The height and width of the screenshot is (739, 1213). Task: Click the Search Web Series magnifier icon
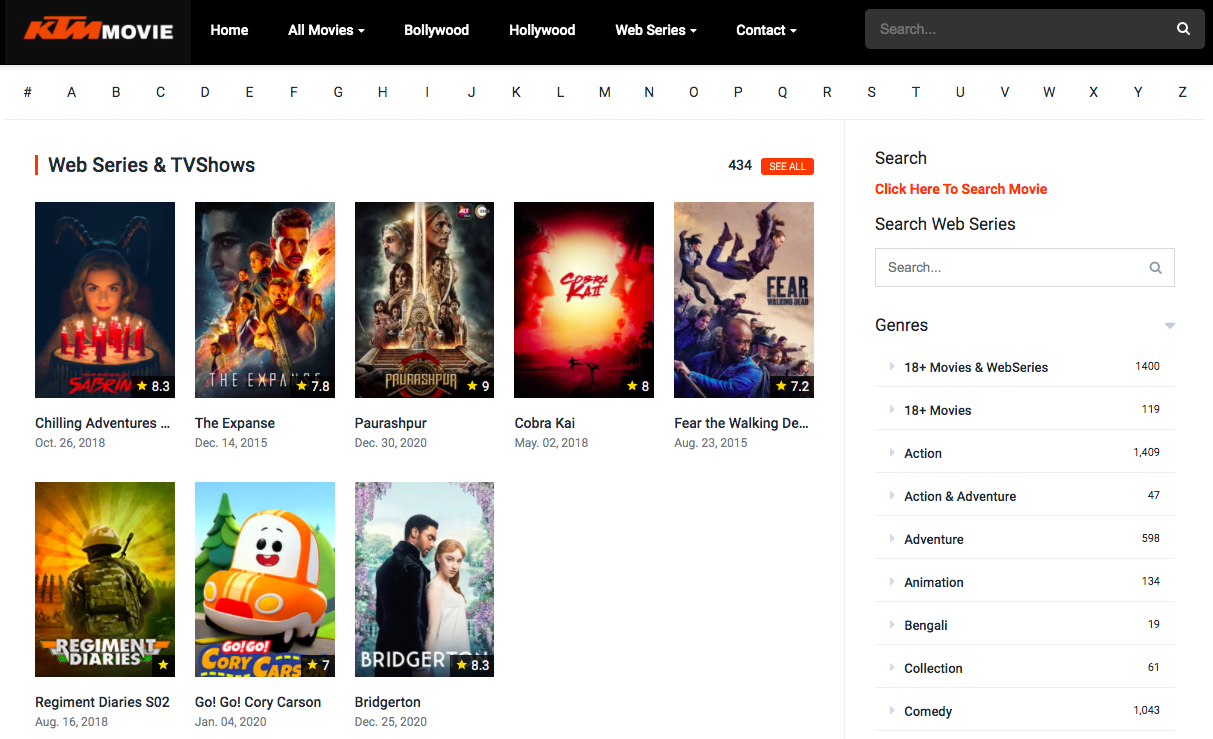click(1155, 268)
